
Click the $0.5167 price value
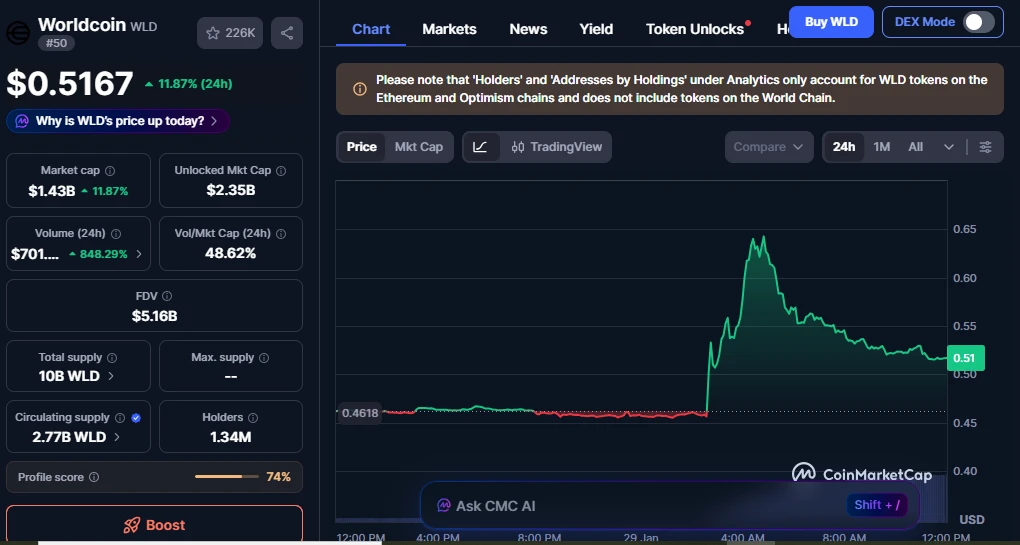click(70, 84)
